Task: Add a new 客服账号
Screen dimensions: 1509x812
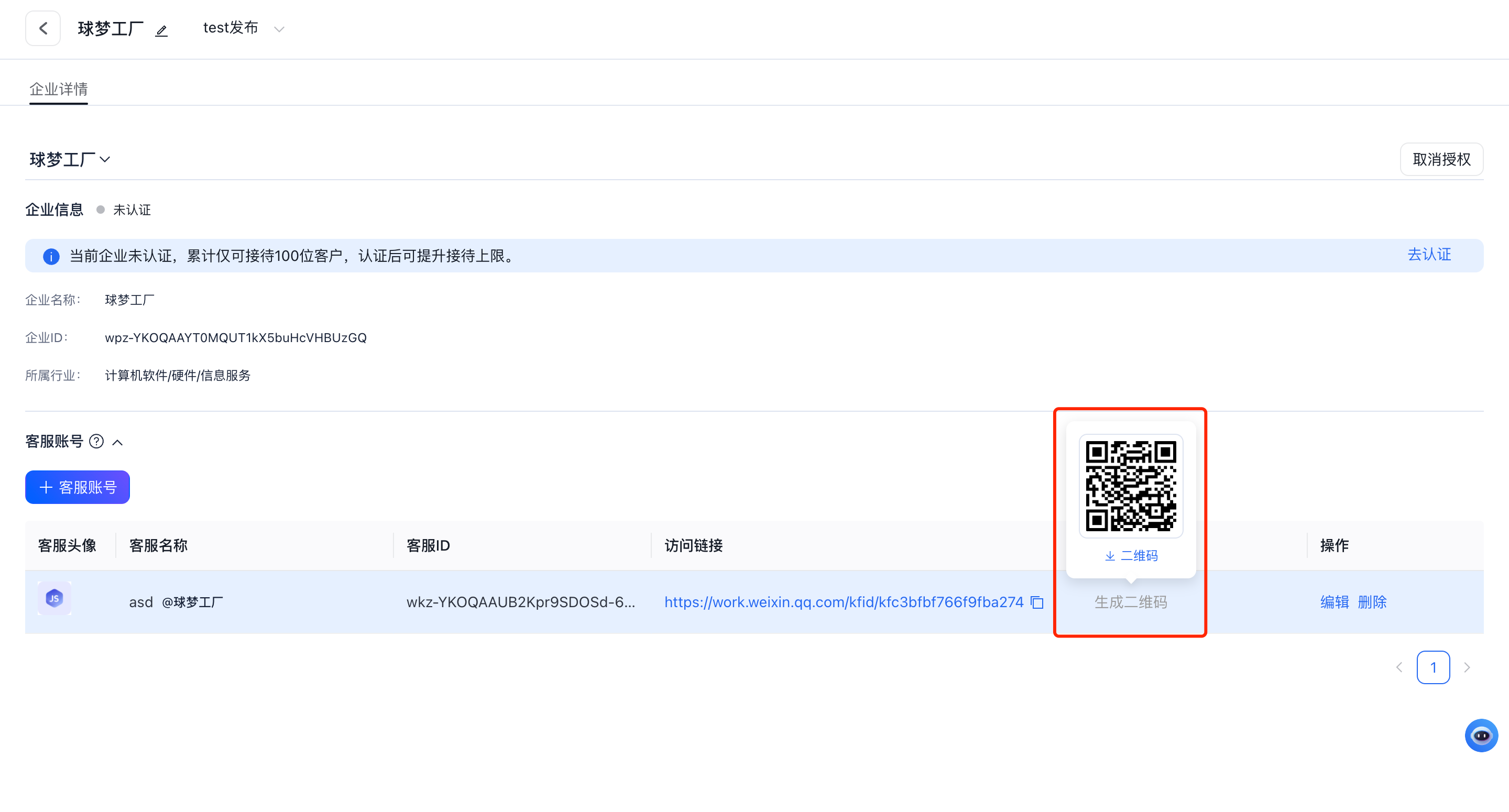Action: click(78, 487)
